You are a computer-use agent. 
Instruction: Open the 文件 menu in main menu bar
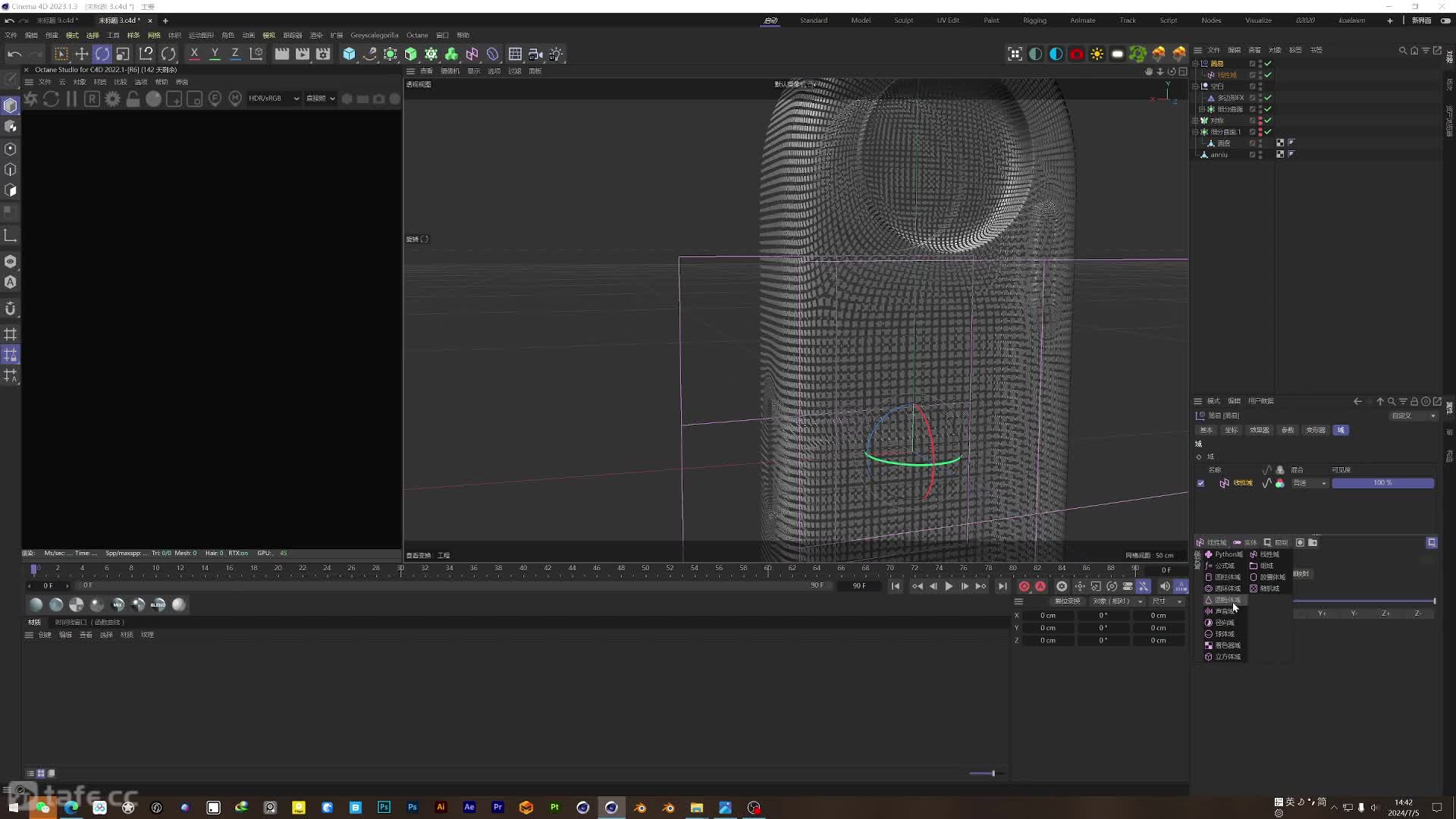pos(11,35)
